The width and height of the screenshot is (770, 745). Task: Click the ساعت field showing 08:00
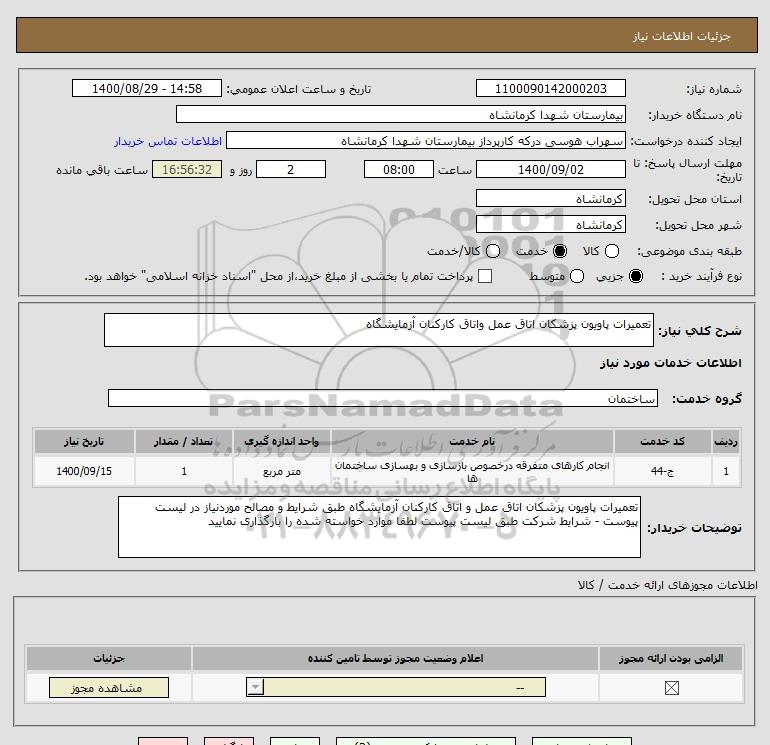tap(399, 169)
